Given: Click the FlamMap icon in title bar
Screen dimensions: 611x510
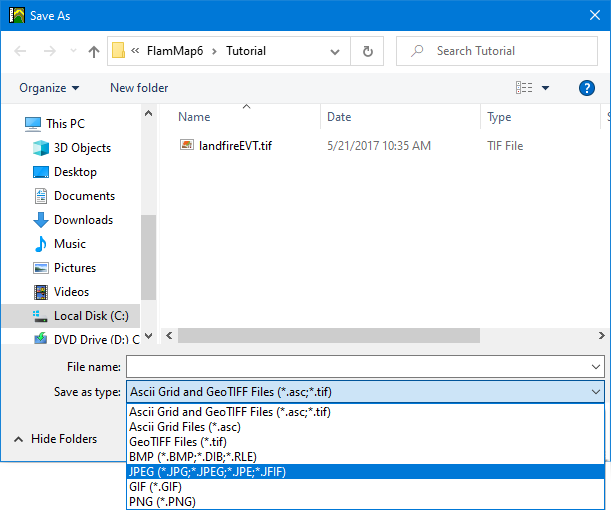Looking at the screenshot, I should pyautogui.click(x=17, y=16).
